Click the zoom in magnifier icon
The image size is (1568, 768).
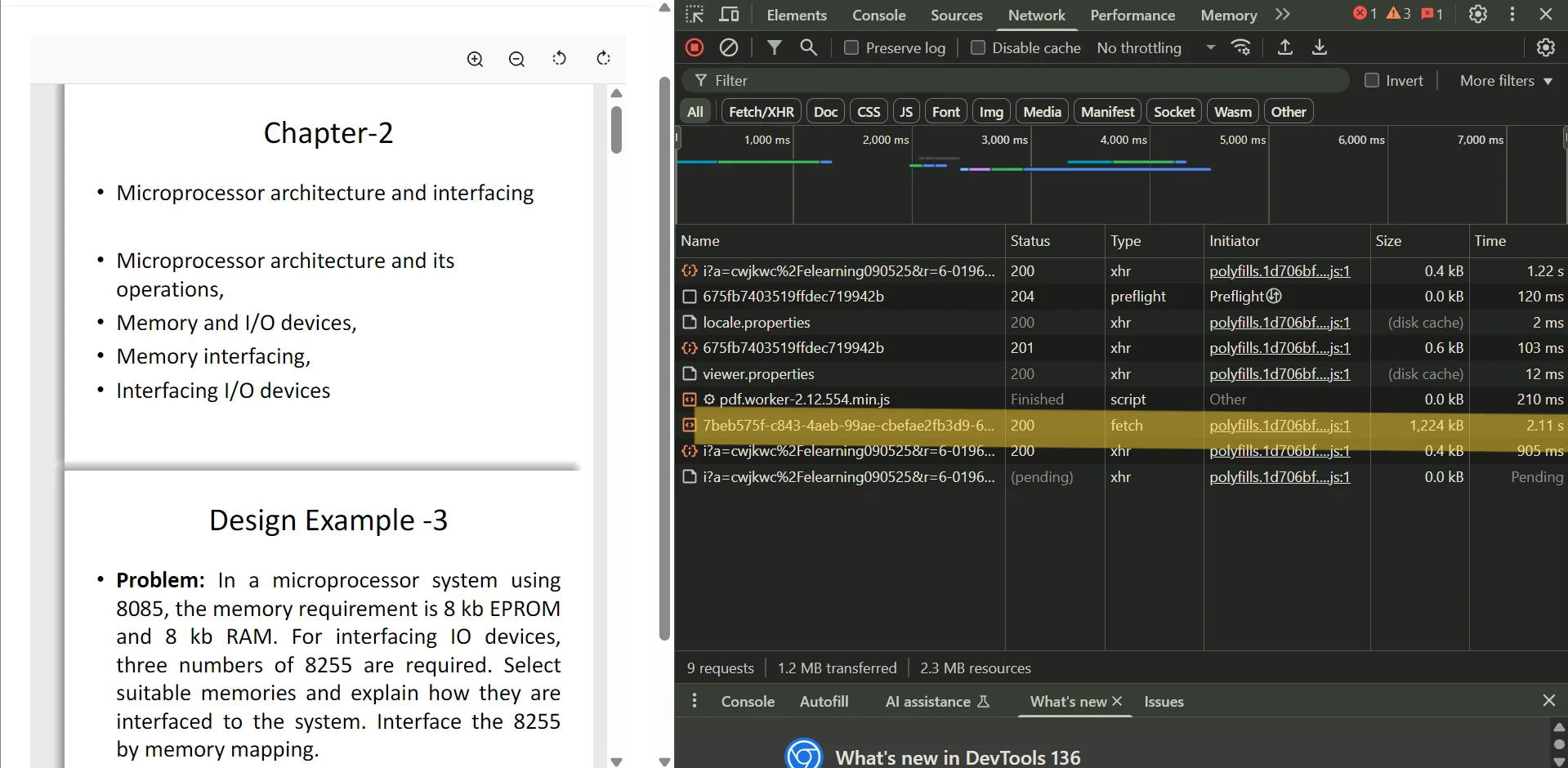coord(475,59)
